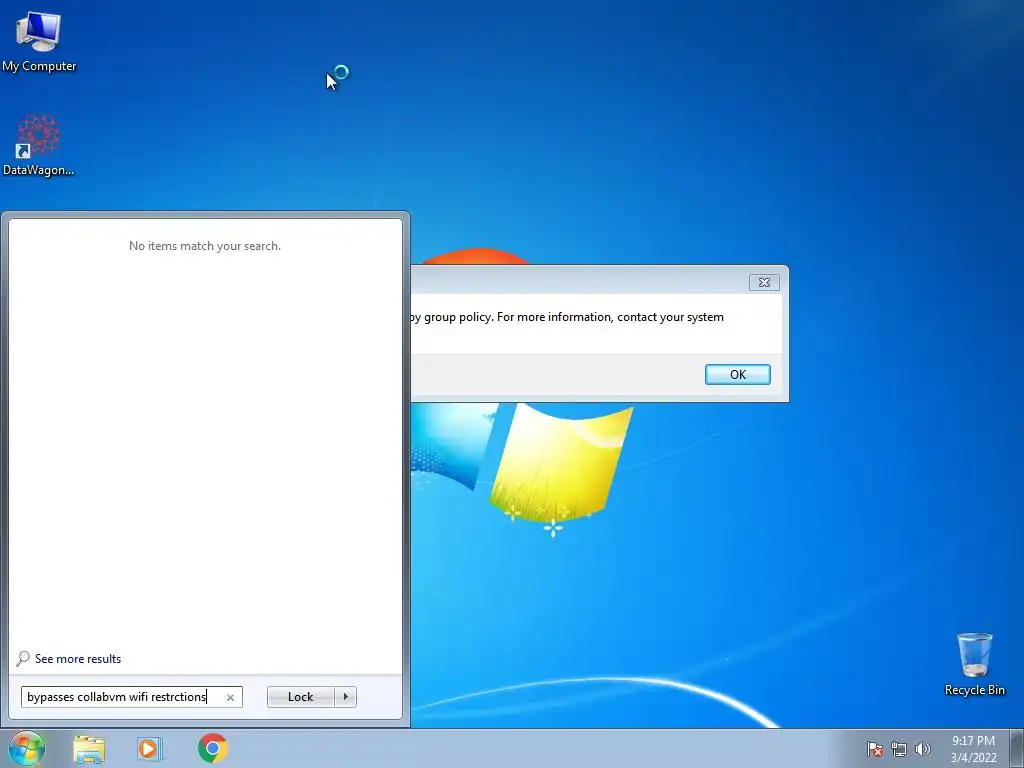Click the Lock button

[x=300, y=697]
